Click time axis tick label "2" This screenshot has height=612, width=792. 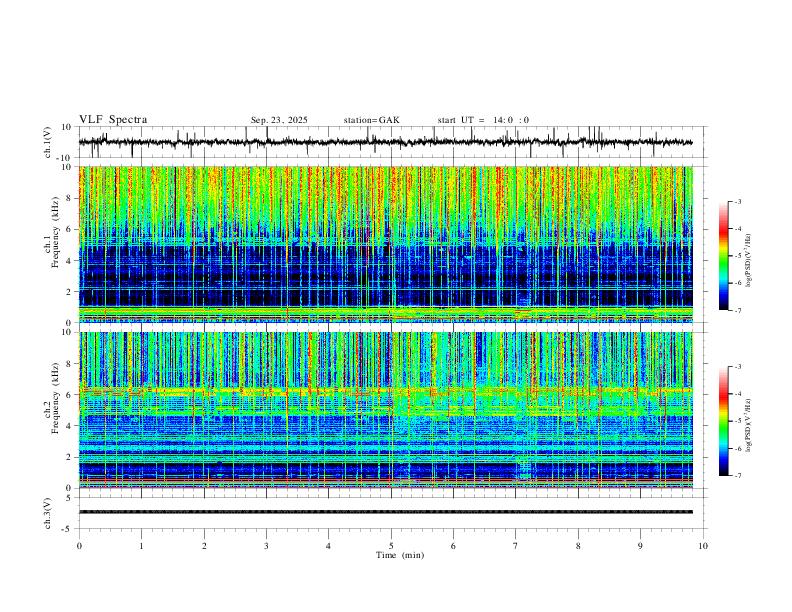(x=204, y=546)
